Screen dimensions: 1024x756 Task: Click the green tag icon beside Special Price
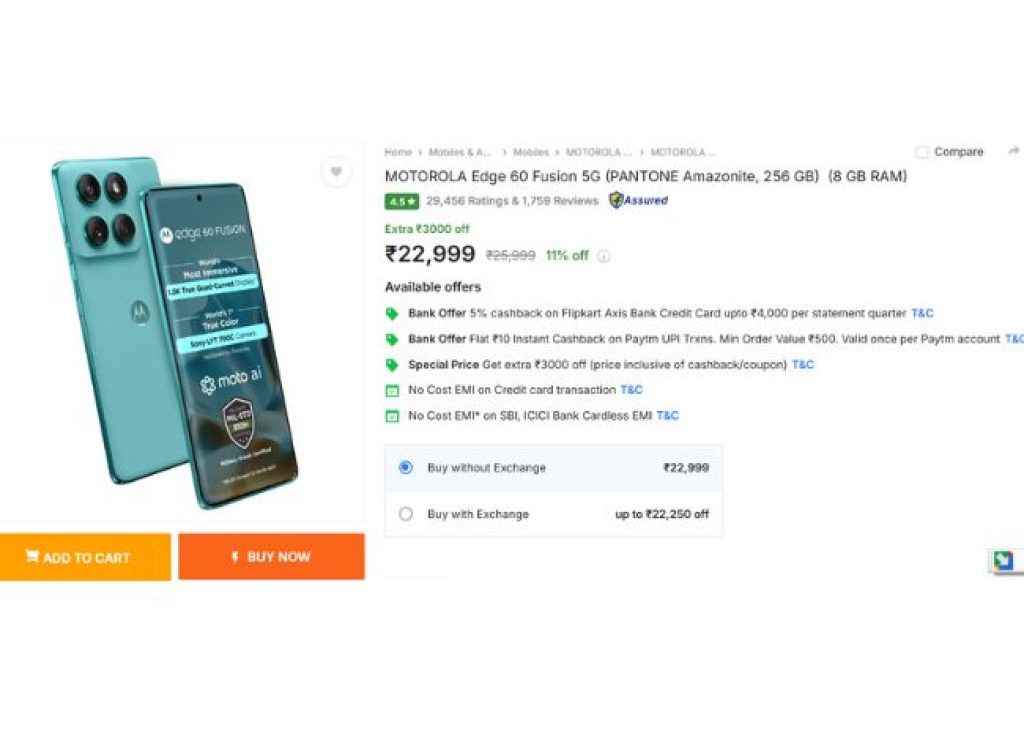tap(392, 365)
